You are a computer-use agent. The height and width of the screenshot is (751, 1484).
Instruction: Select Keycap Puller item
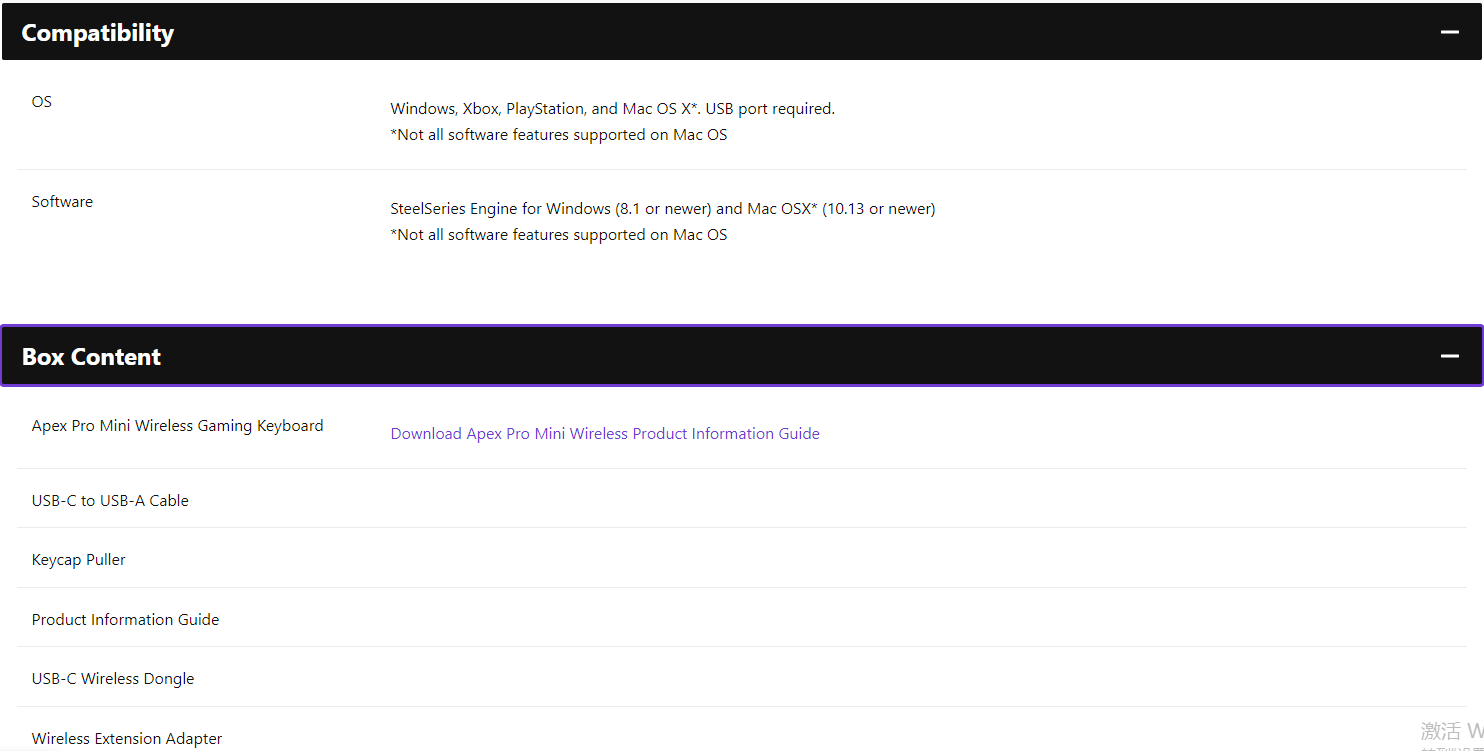(x=78, y=560)
